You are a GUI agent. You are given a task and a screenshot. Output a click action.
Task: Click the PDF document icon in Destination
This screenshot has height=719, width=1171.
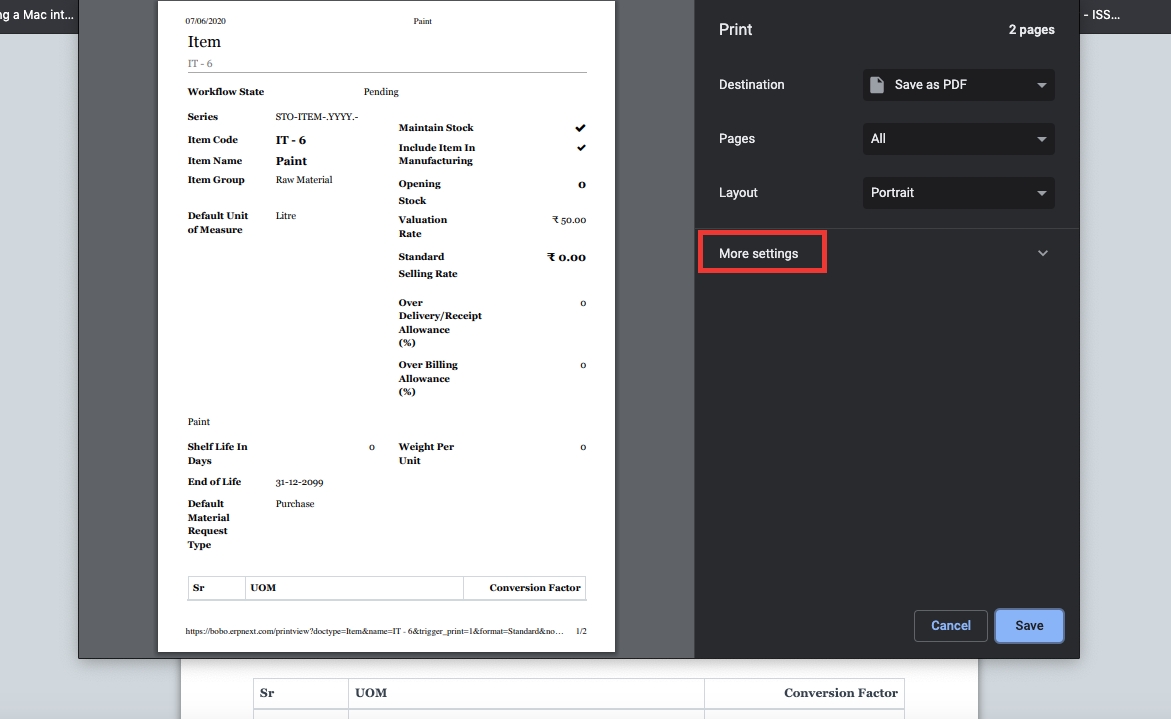pyautogui.click(x=877, y=85)
